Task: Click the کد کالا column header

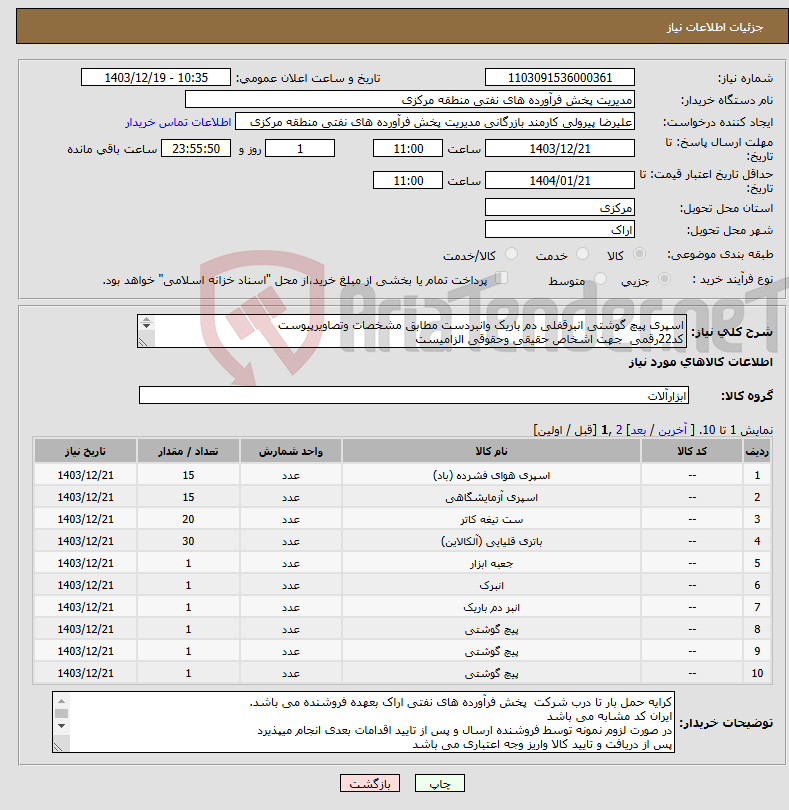Action: 692,451
